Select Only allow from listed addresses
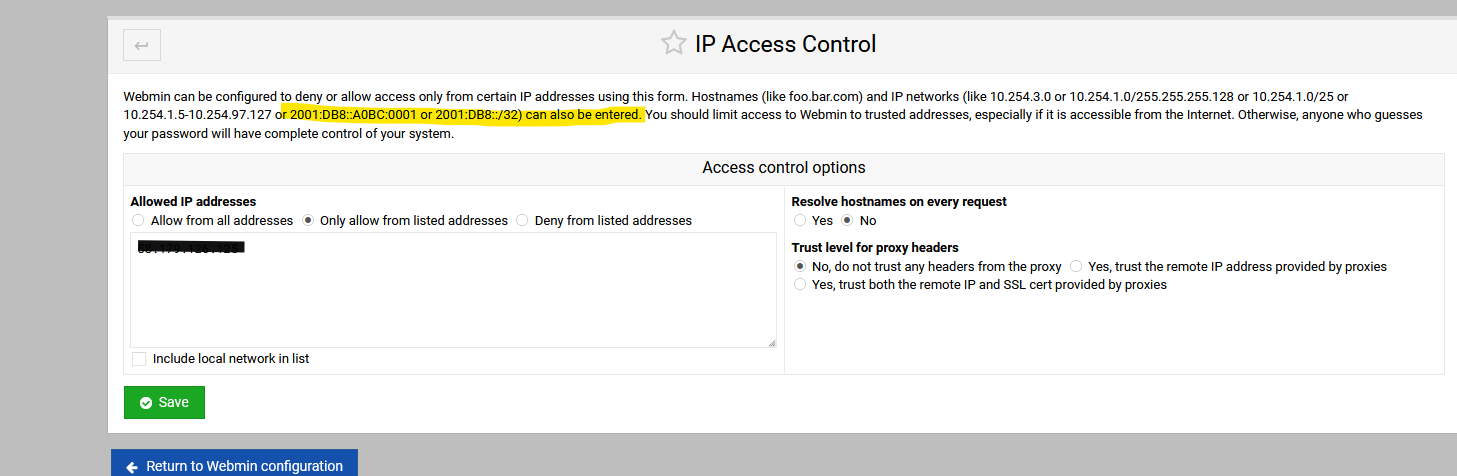This screenshot has width=1457, height=476. point(308,220)
